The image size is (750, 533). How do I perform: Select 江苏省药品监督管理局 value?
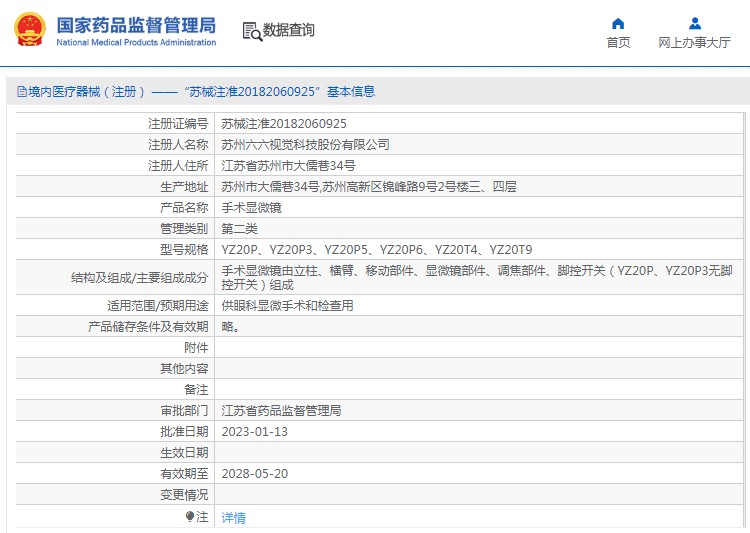coord(281,411)
